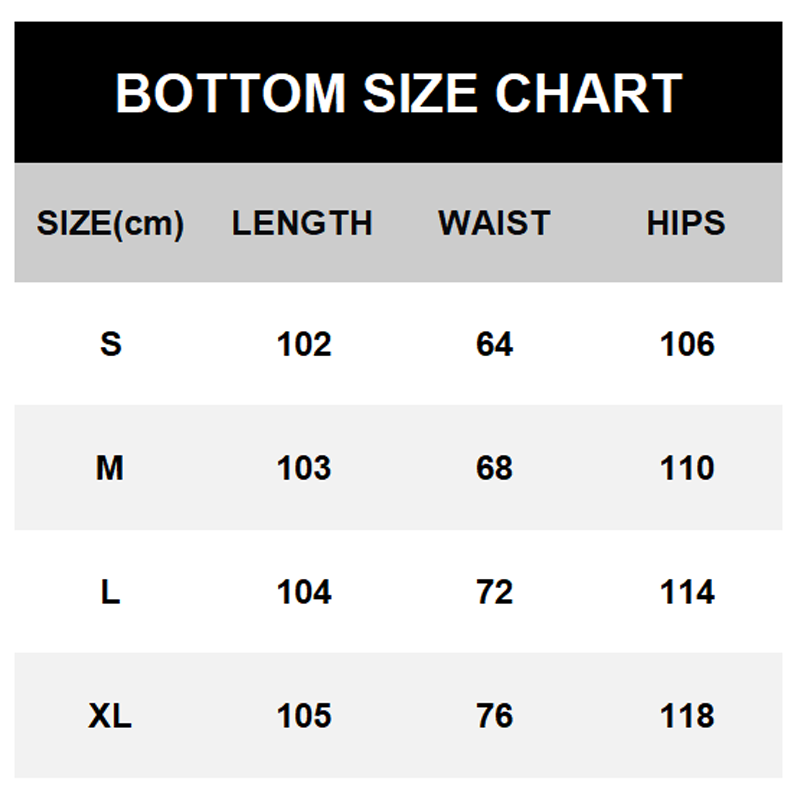Click the L size row label

click(x=110, y=592)
